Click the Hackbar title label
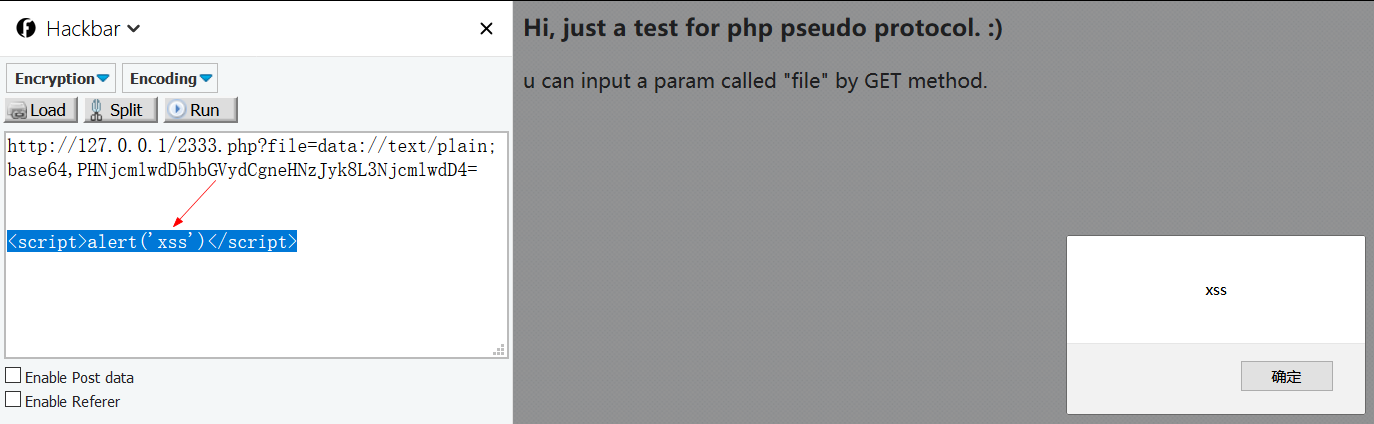 84,29
